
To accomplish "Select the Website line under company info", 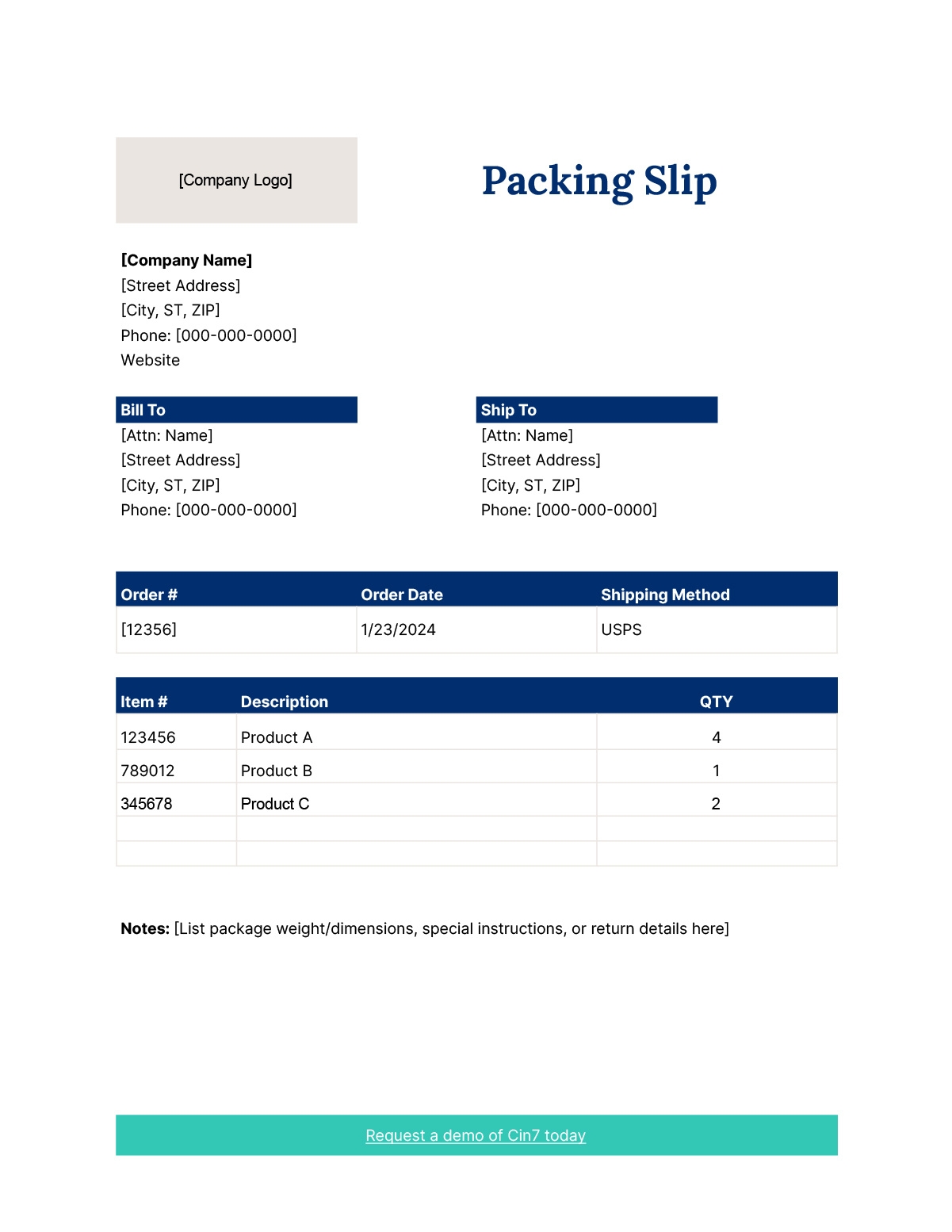I will pos(151,360).
